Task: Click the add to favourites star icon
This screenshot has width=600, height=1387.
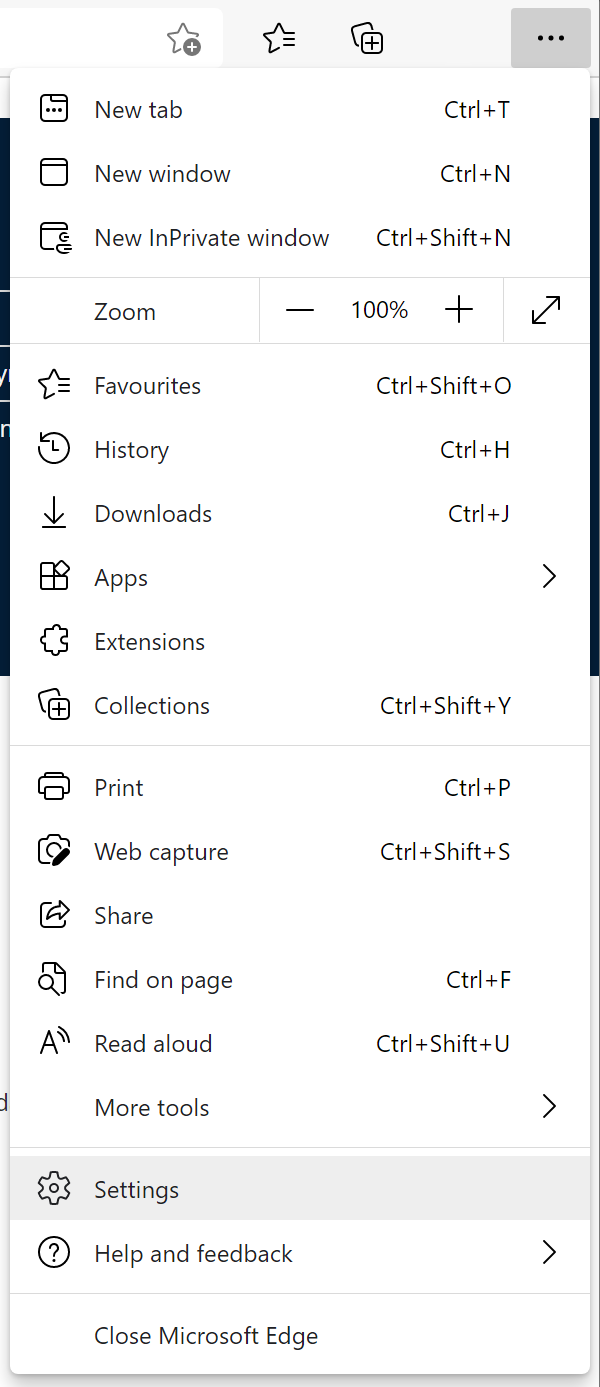Action: tap(184, 39)
